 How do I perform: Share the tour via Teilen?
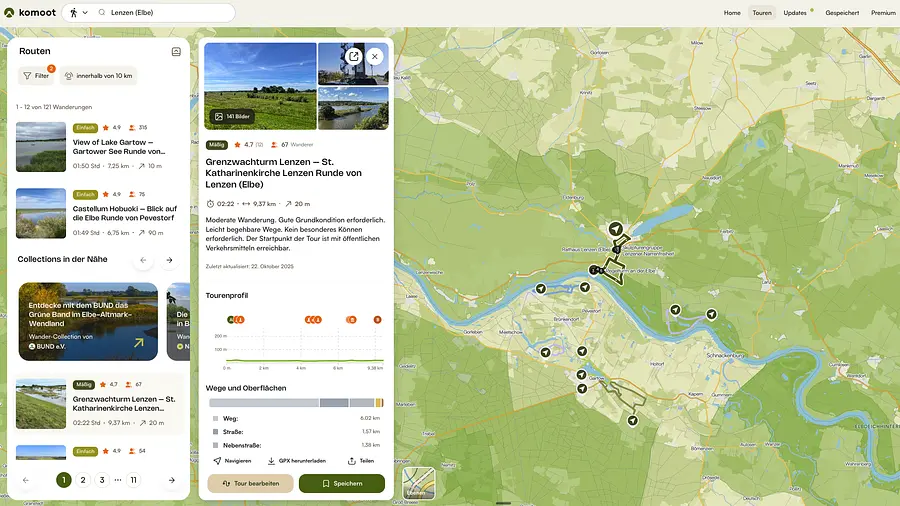(x=361, y=461)
